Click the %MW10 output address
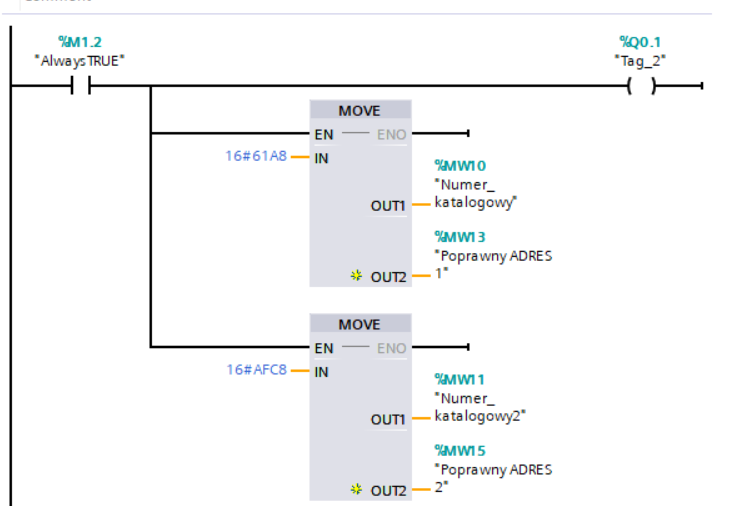 pyautogui.click(x=459, y=165)
